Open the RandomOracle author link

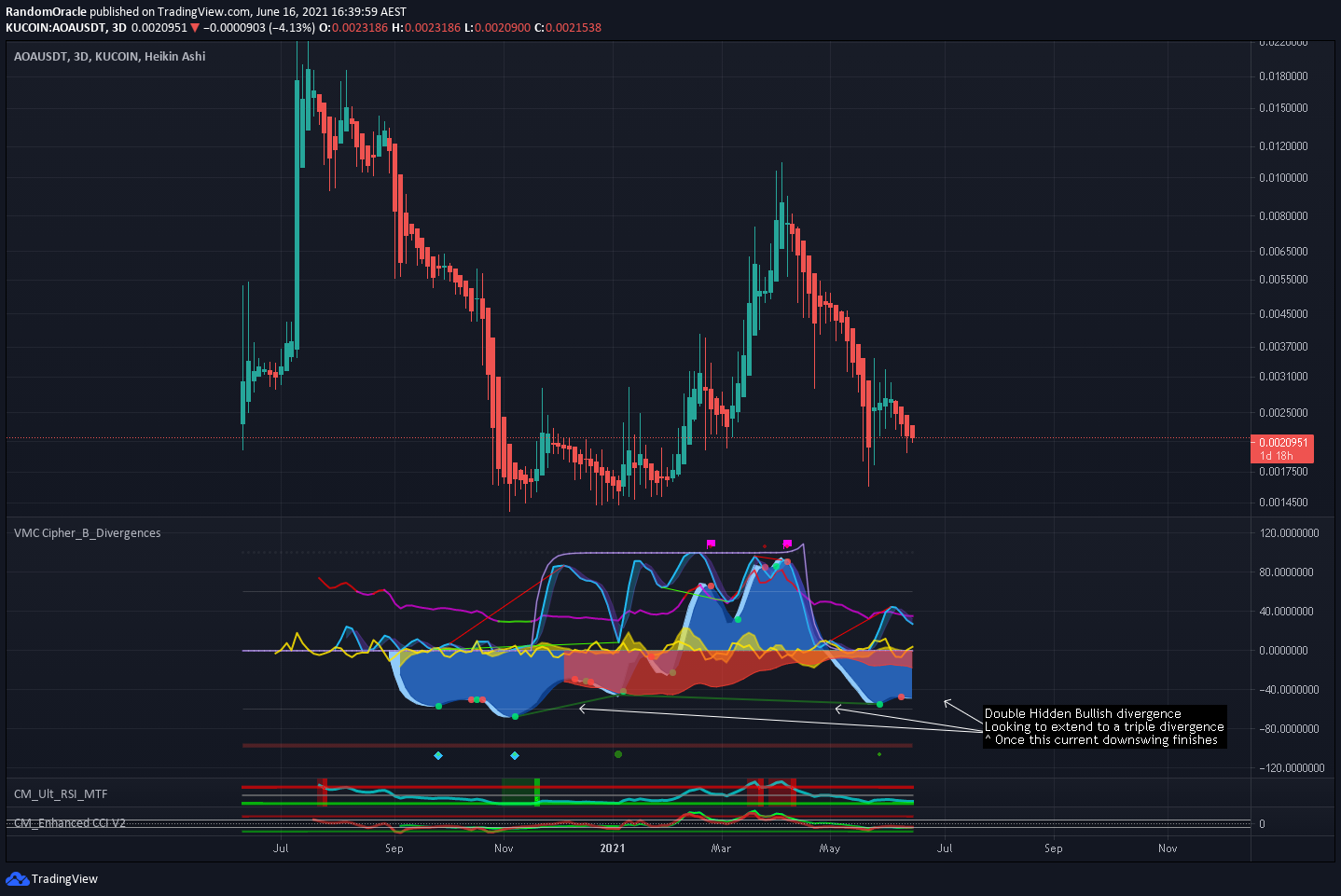pos(46,12)
